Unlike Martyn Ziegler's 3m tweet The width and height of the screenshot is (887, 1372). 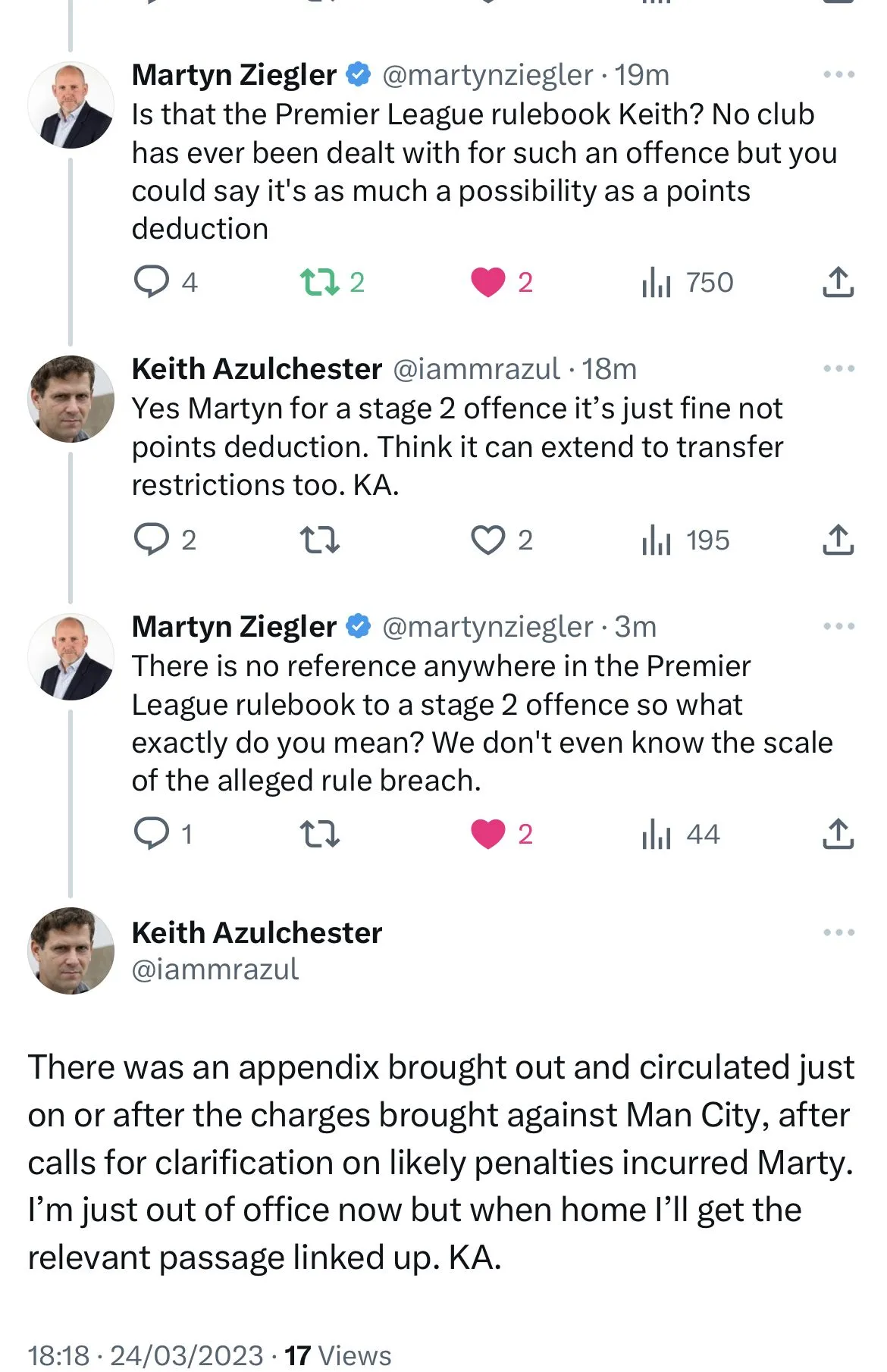point(487,834)
